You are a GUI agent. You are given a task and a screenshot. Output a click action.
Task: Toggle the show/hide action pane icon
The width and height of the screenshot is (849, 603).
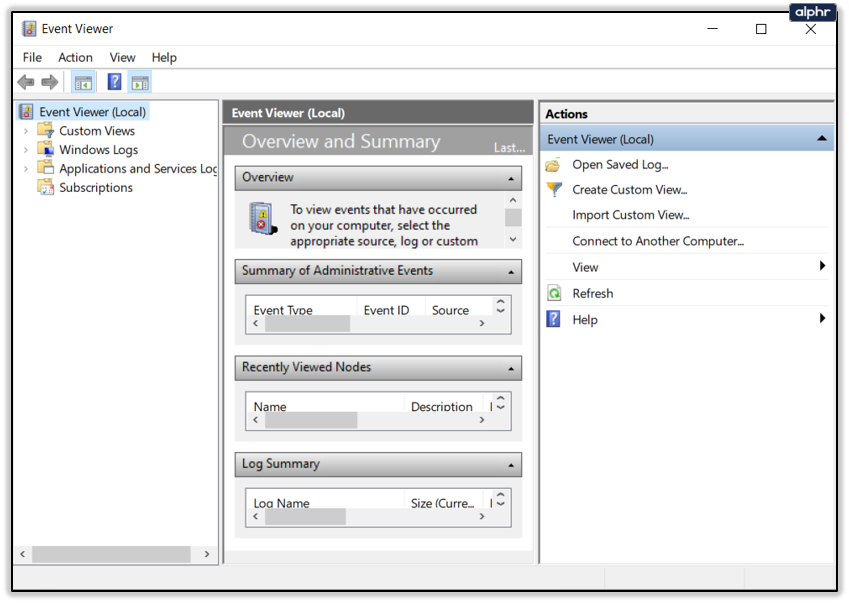(x=140, y=83)
